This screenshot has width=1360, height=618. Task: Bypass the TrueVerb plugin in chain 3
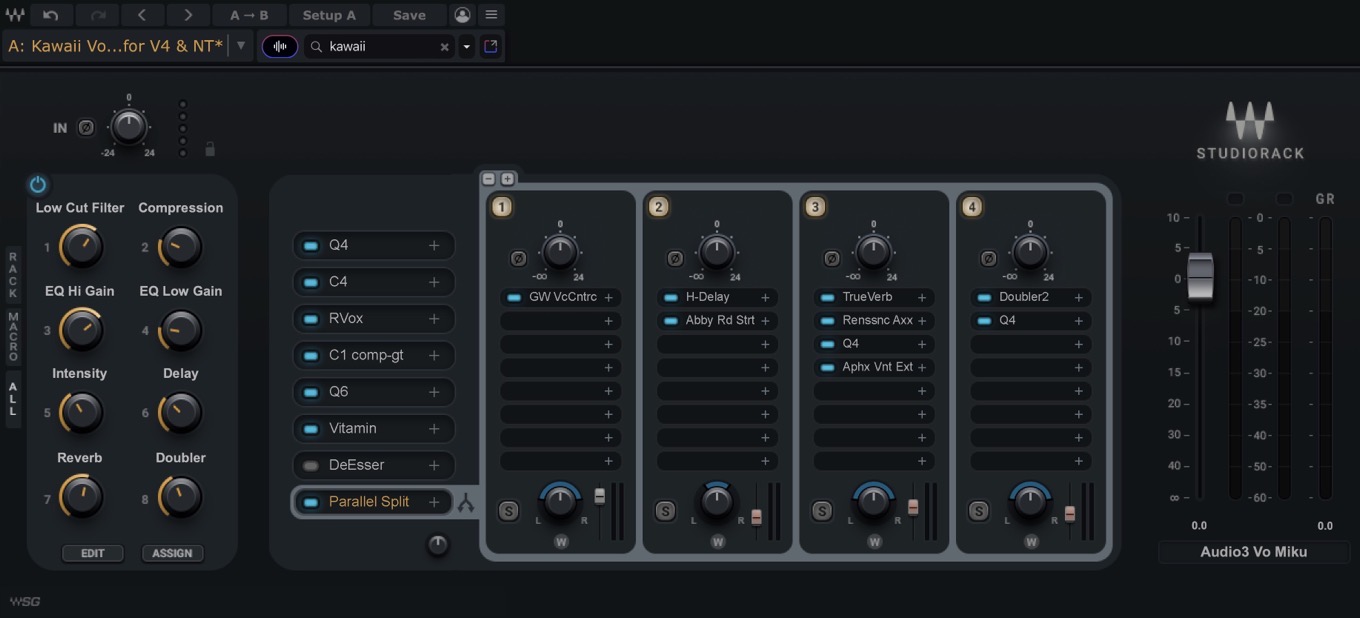827,297
